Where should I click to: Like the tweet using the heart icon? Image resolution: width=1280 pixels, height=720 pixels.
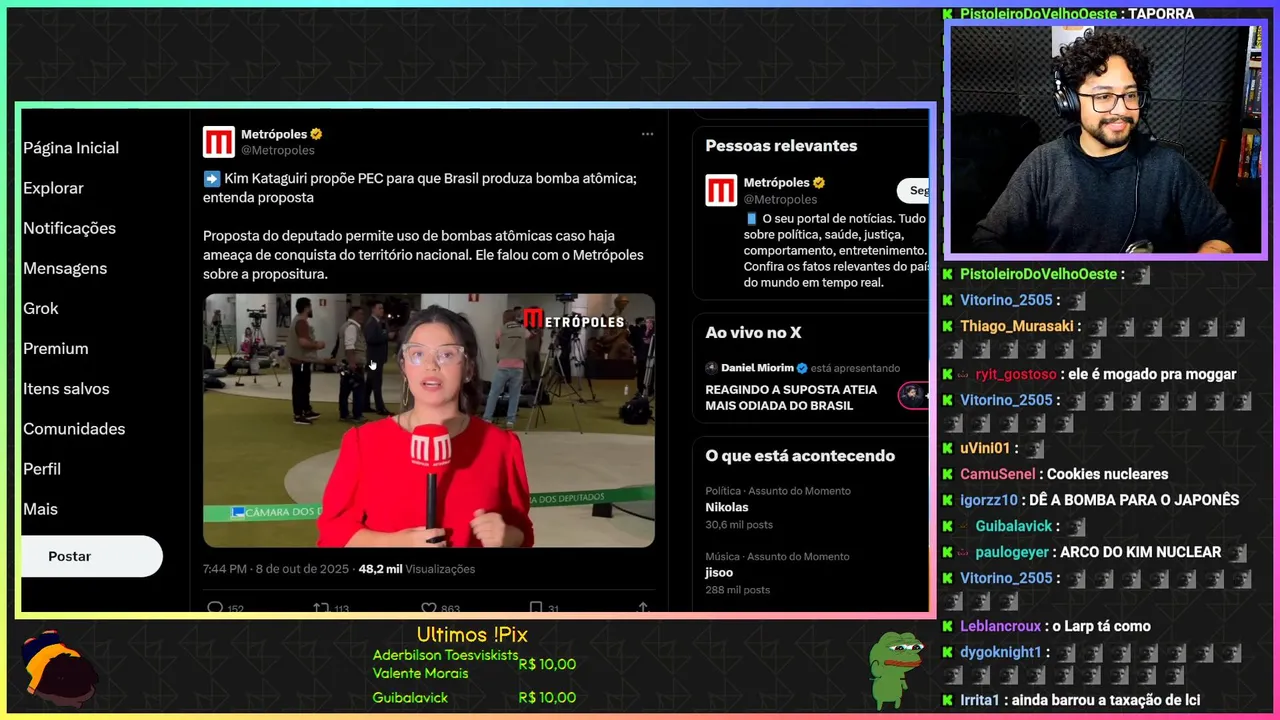[x=428, y=608]
